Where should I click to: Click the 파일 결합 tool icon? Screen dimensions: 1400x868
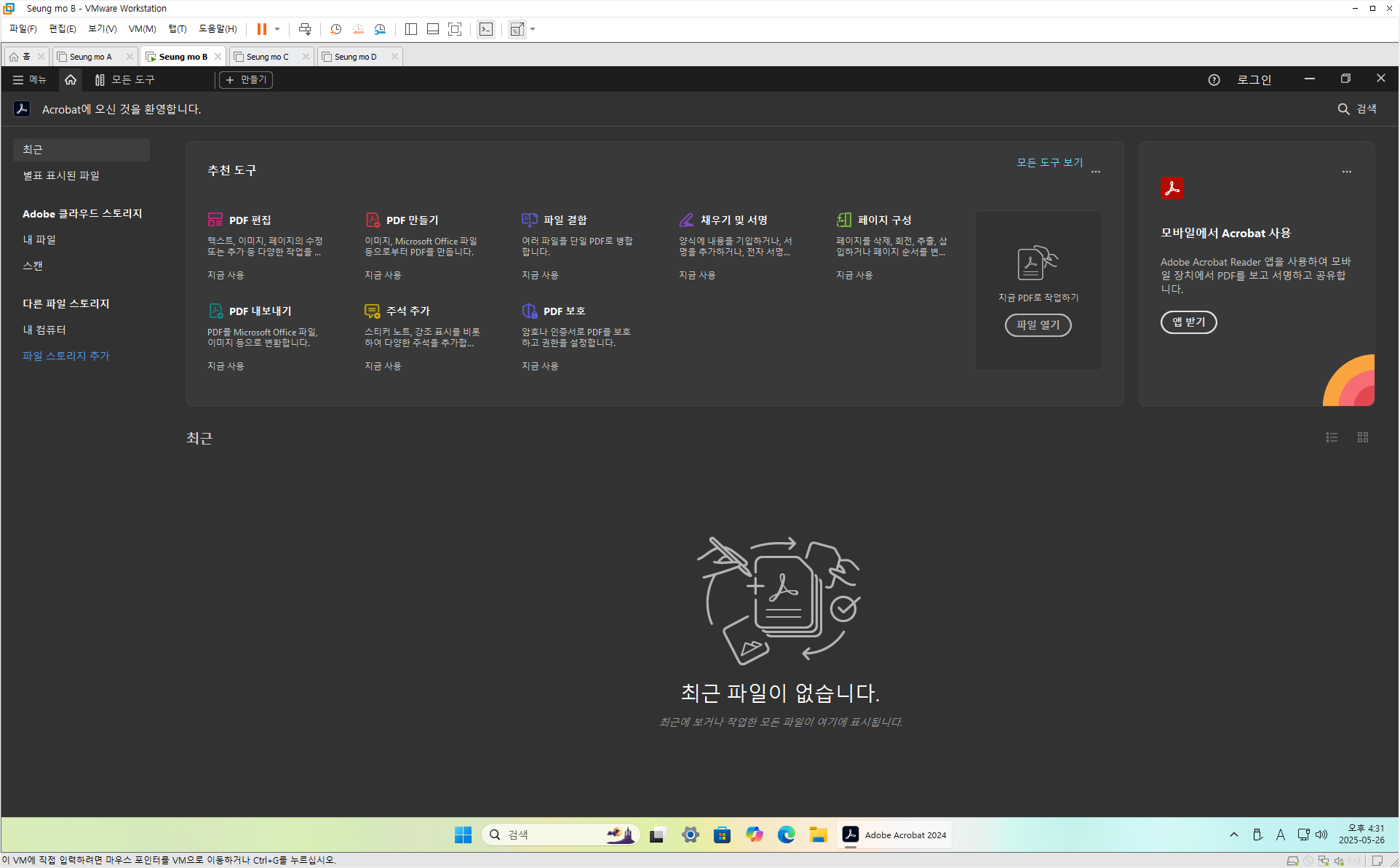[529, 220]
